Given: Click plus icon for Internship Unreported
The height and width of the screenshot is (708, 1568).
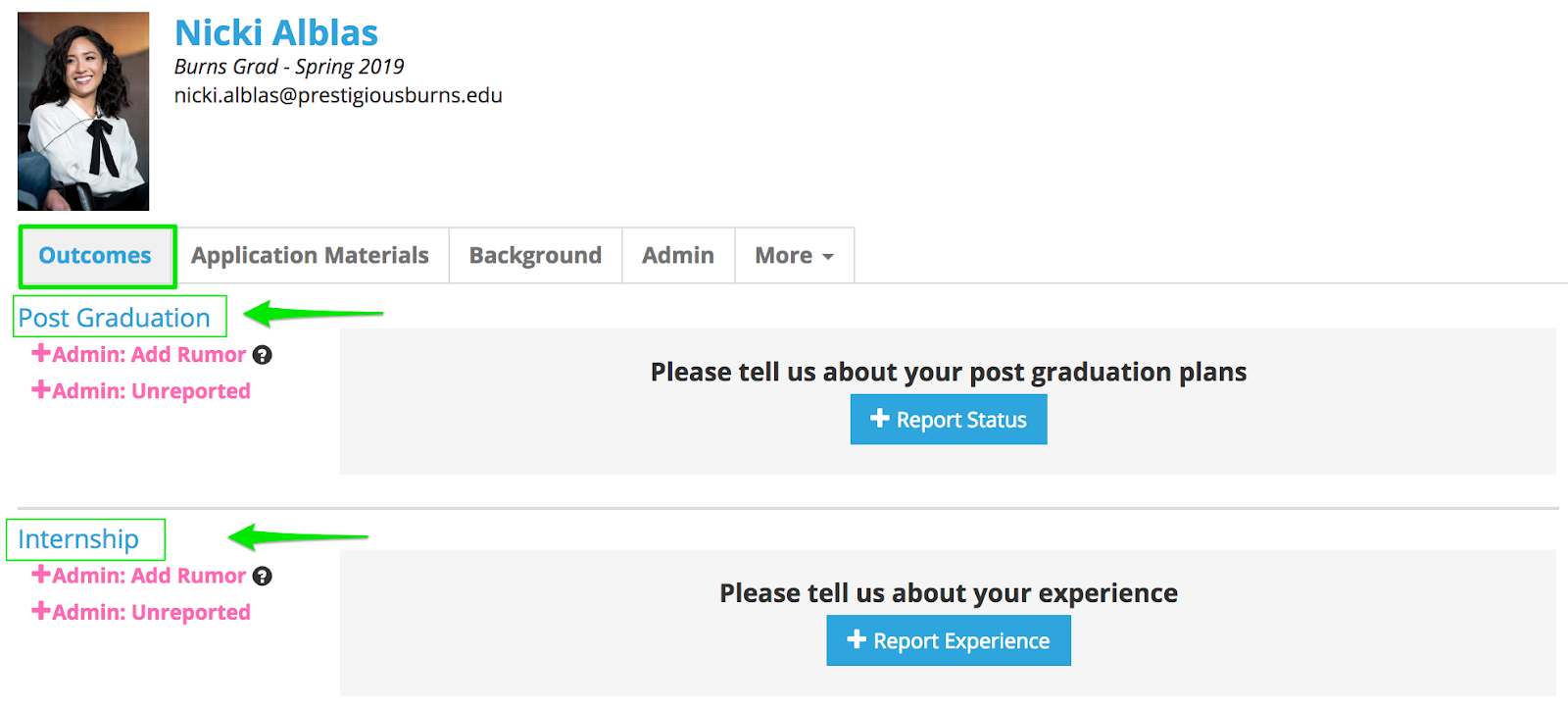Looking at the screenshot, I should pyautogui.click(x=41, y=611).
